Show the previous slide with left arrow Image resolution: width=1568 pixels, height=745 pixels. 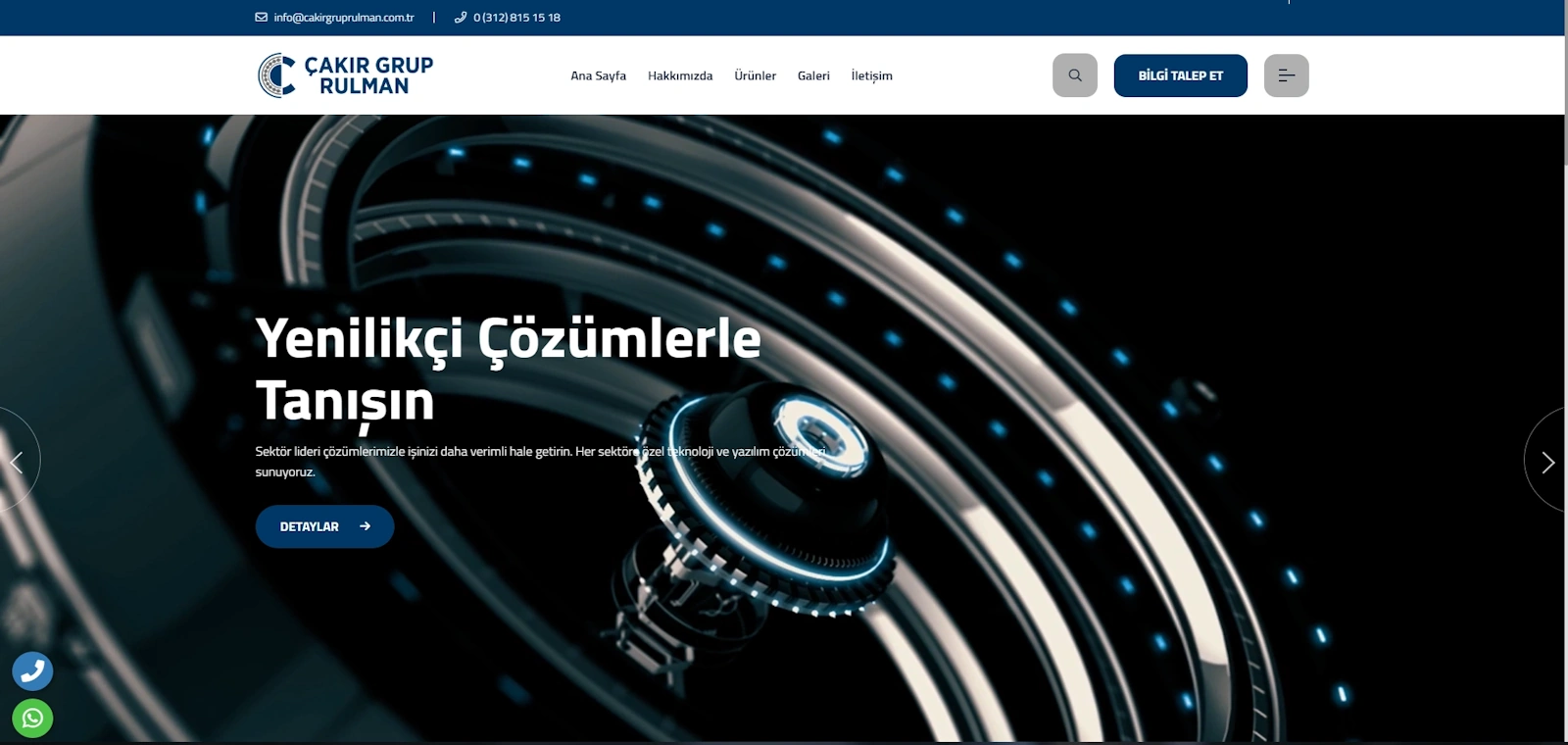[17, 461]
